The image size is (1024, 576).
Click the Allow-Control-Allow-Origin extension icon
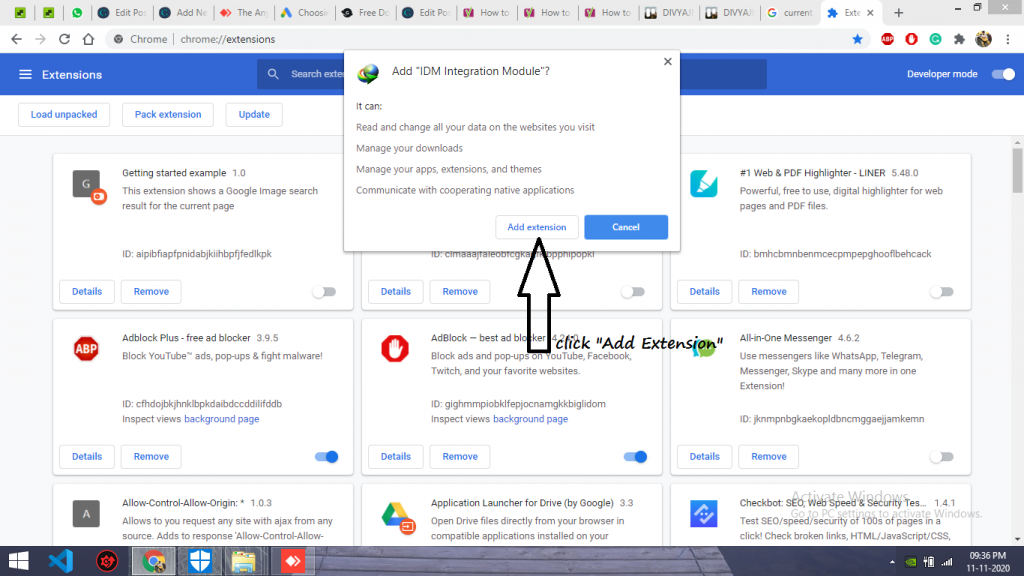click(86, 513)
